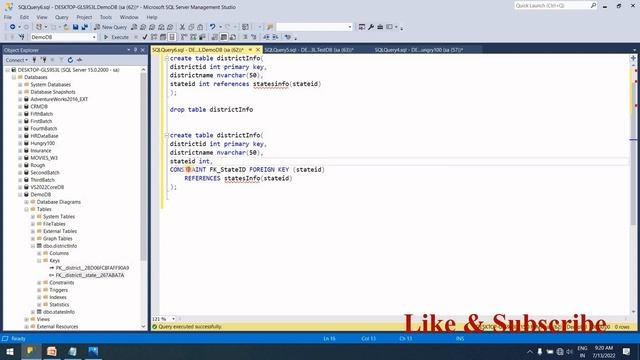Cut selected text with the scissors icon
This screenshot has width=640, height=360.
tap(182, 27)
